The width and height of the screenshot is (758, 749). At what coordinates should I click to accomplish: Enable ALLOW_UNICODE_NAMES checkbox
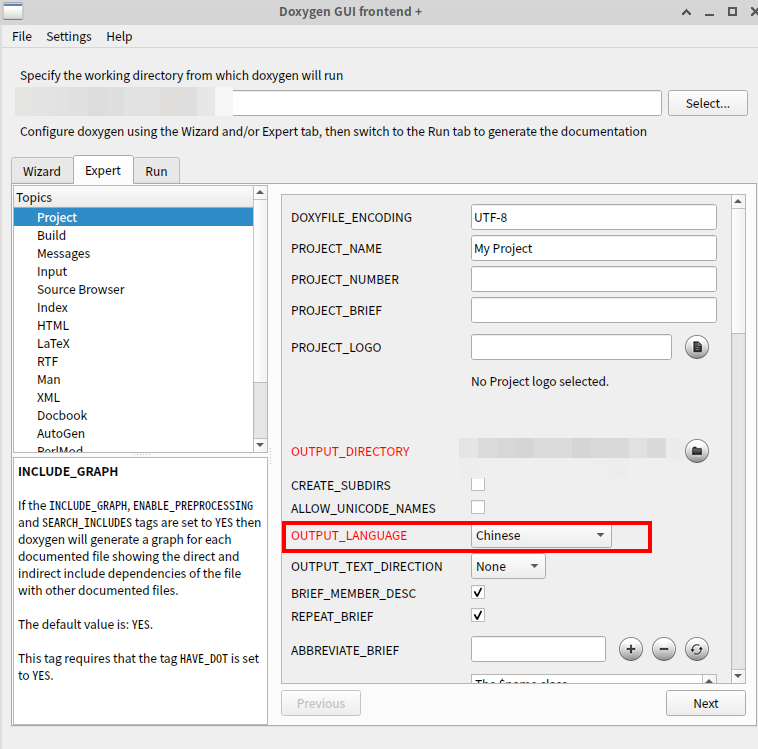[478, 507]
